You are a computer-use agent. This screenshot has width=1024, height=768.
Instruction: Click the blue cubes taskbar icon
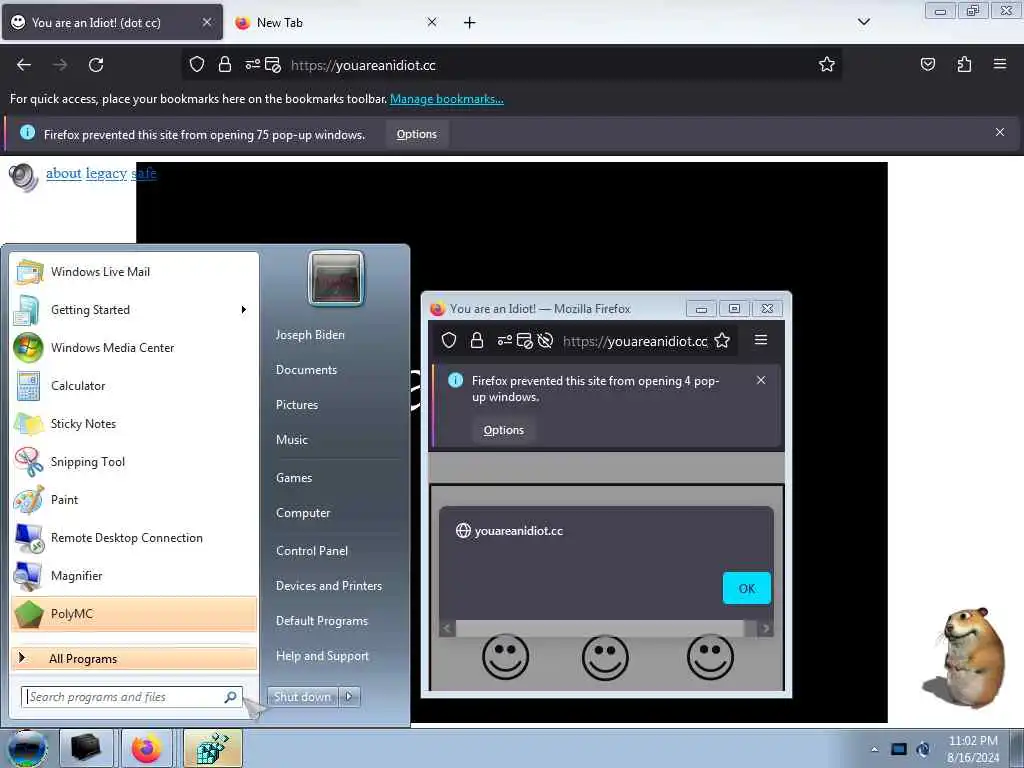[x=213, y=748]
